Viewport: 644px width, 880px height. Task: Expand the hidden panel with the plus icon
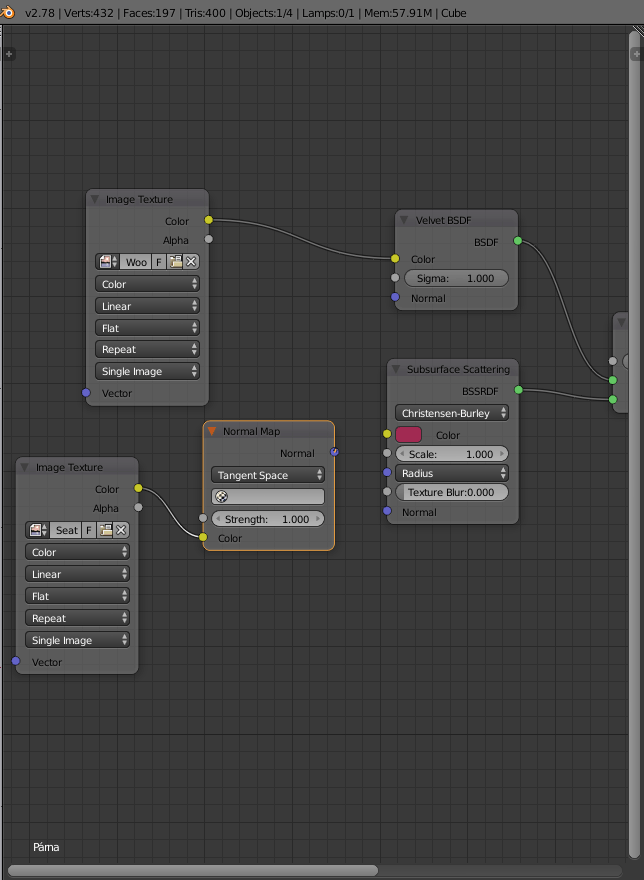coord(9,53)
